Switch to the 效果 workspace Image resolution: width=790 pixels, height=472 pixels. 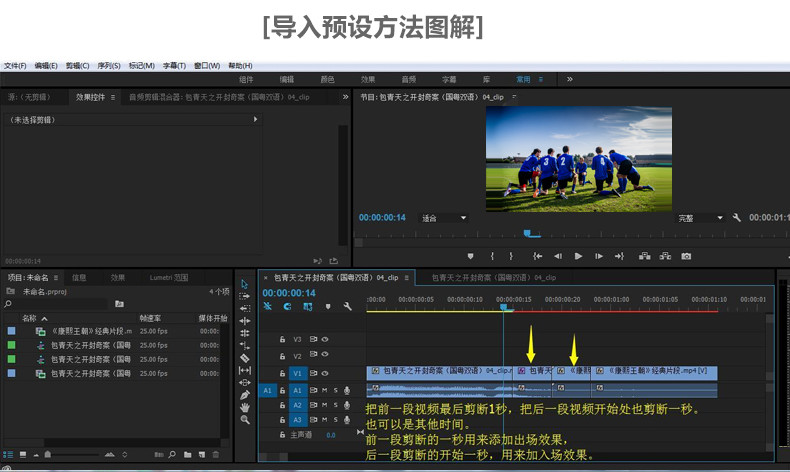(x=368, y=80)
